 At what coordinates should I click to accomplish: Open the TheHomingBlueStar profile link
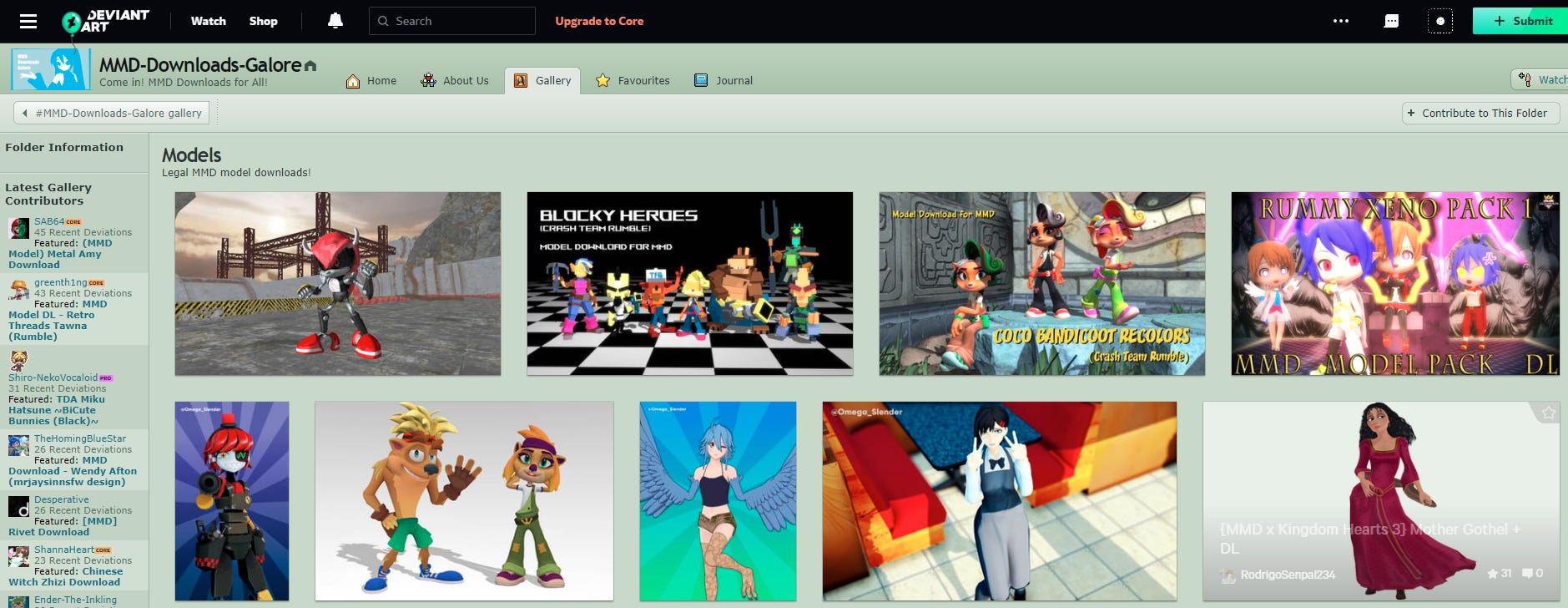pos(80,438)
